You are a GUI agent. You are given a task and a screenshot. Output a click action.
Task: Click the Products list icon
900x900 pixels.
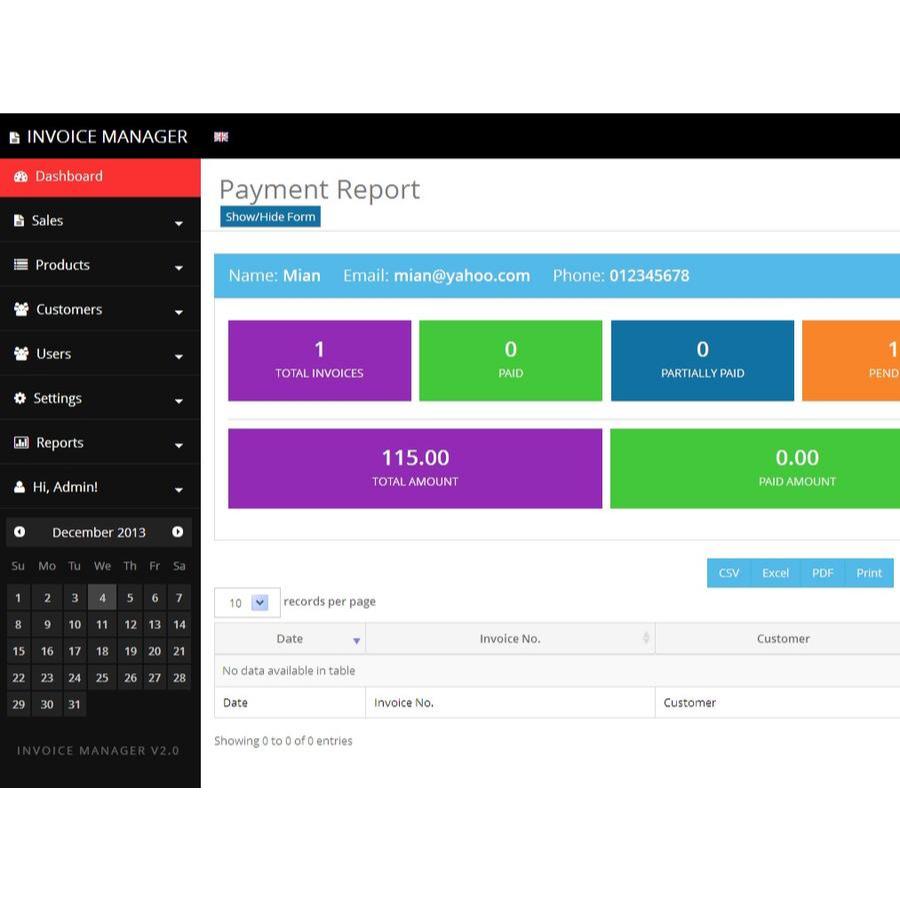pos(21,265)
